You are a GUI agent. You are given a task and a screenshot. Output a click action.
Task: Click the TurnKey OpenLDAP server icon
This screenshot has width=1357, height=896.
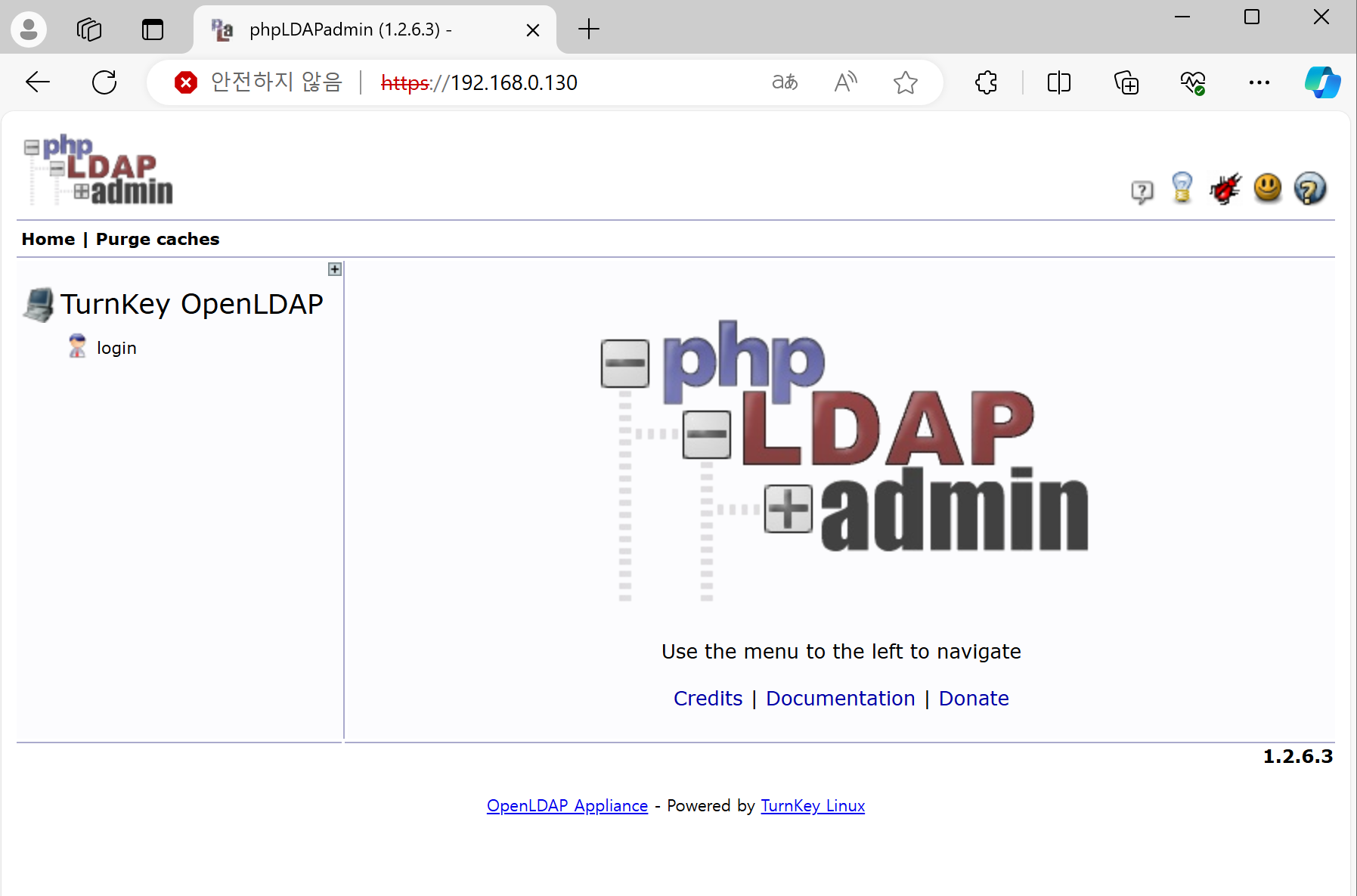[39, 305]
